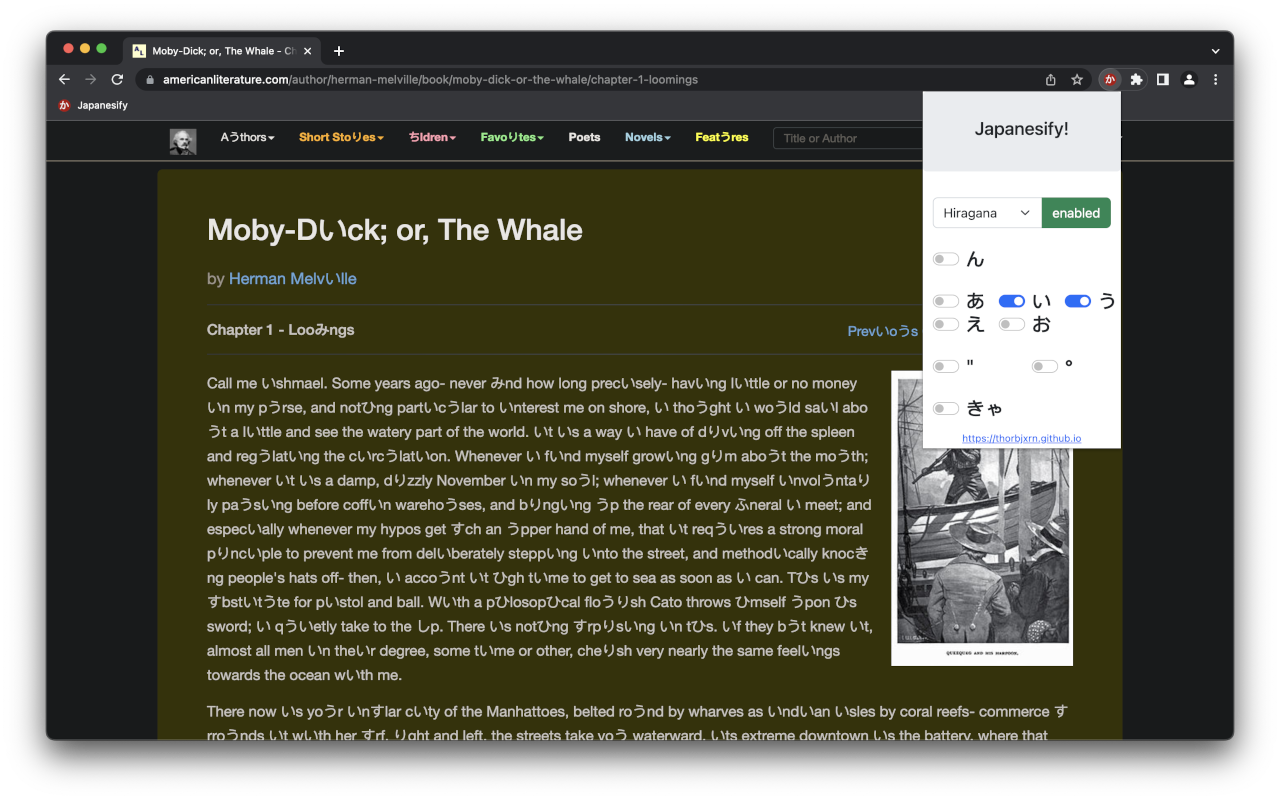Bookmark this page with the star icon
This screenshot has height=800, width=1280.
[x=1077, y=80]
